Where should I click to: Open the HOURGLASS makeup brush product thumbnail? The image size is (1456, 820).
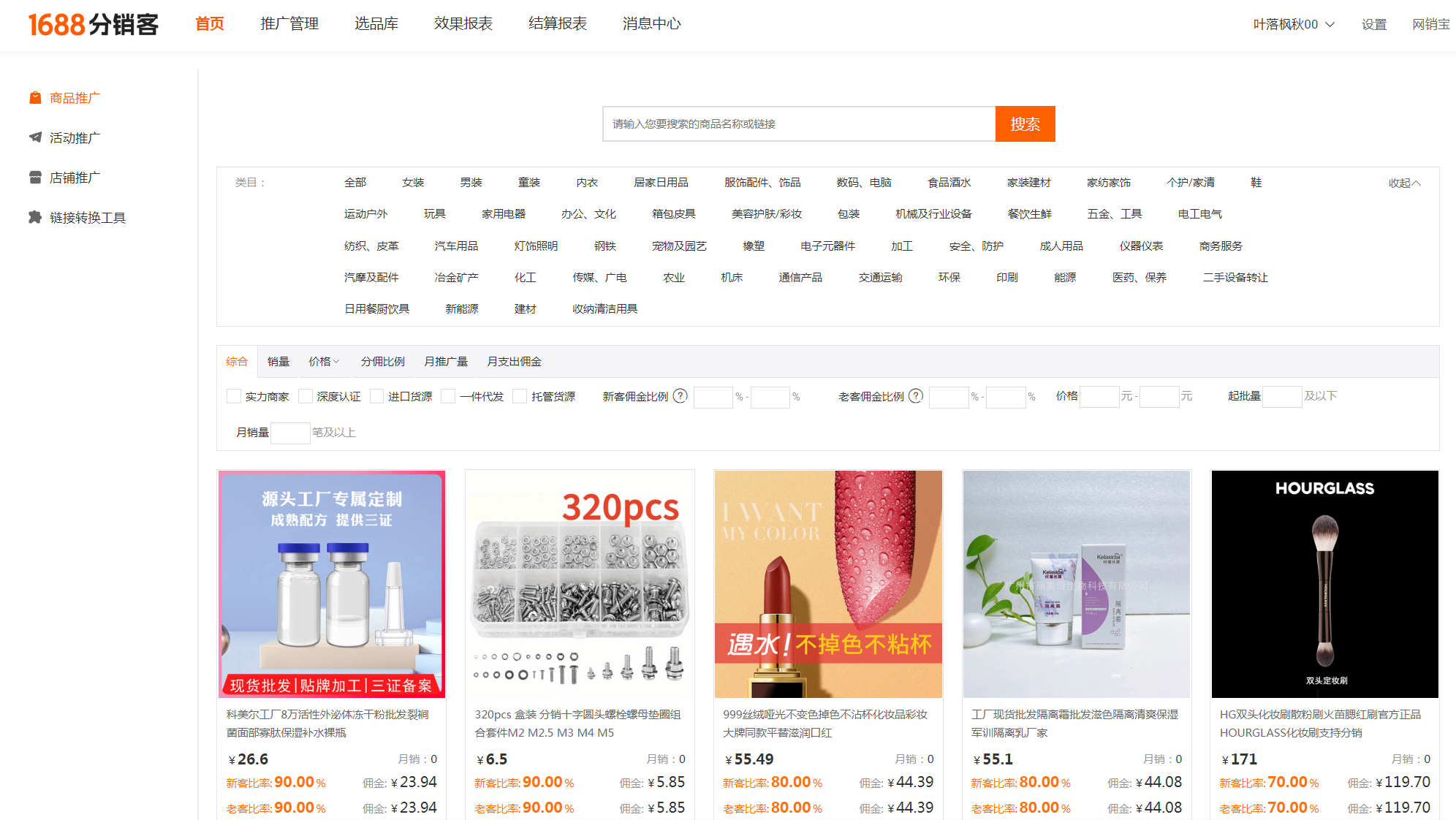tap(1324, 583)
